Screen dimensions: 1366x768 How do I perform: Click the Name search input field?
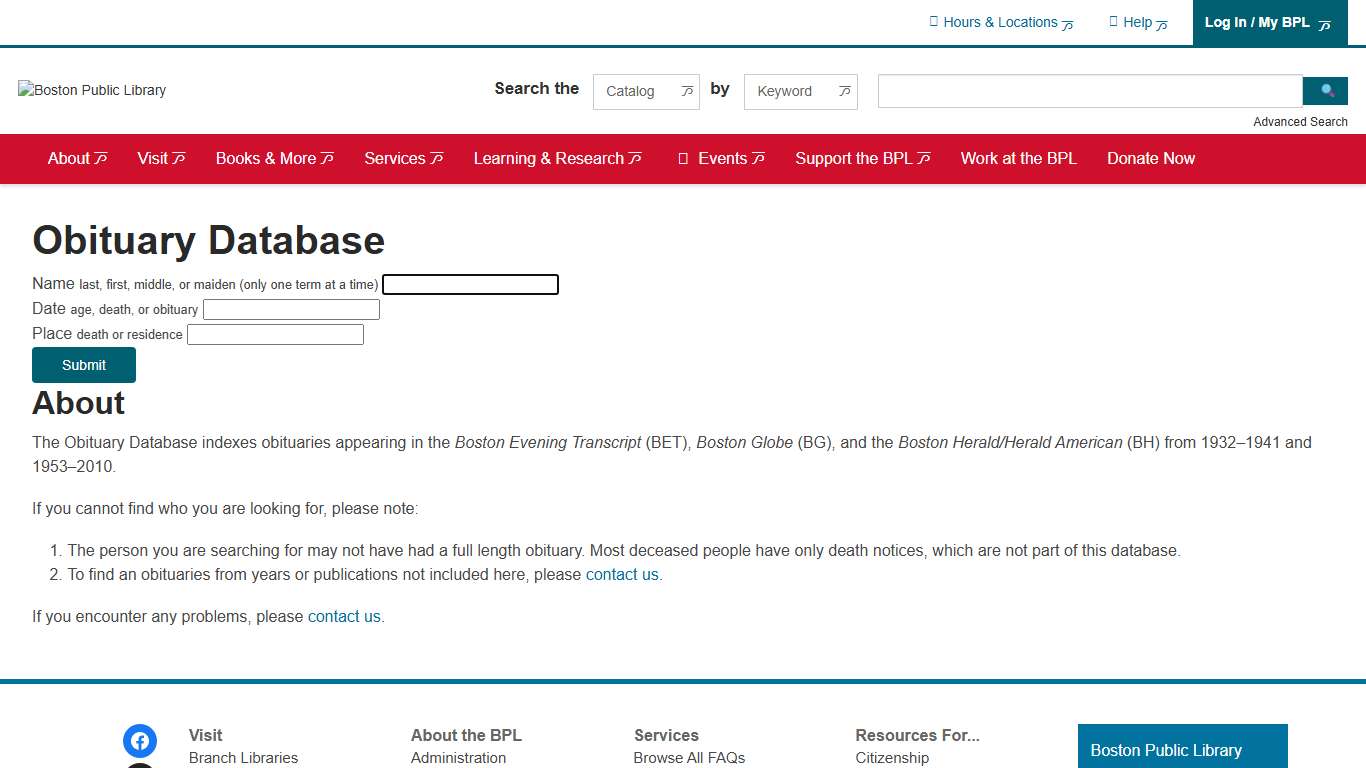tap(470, 284)
